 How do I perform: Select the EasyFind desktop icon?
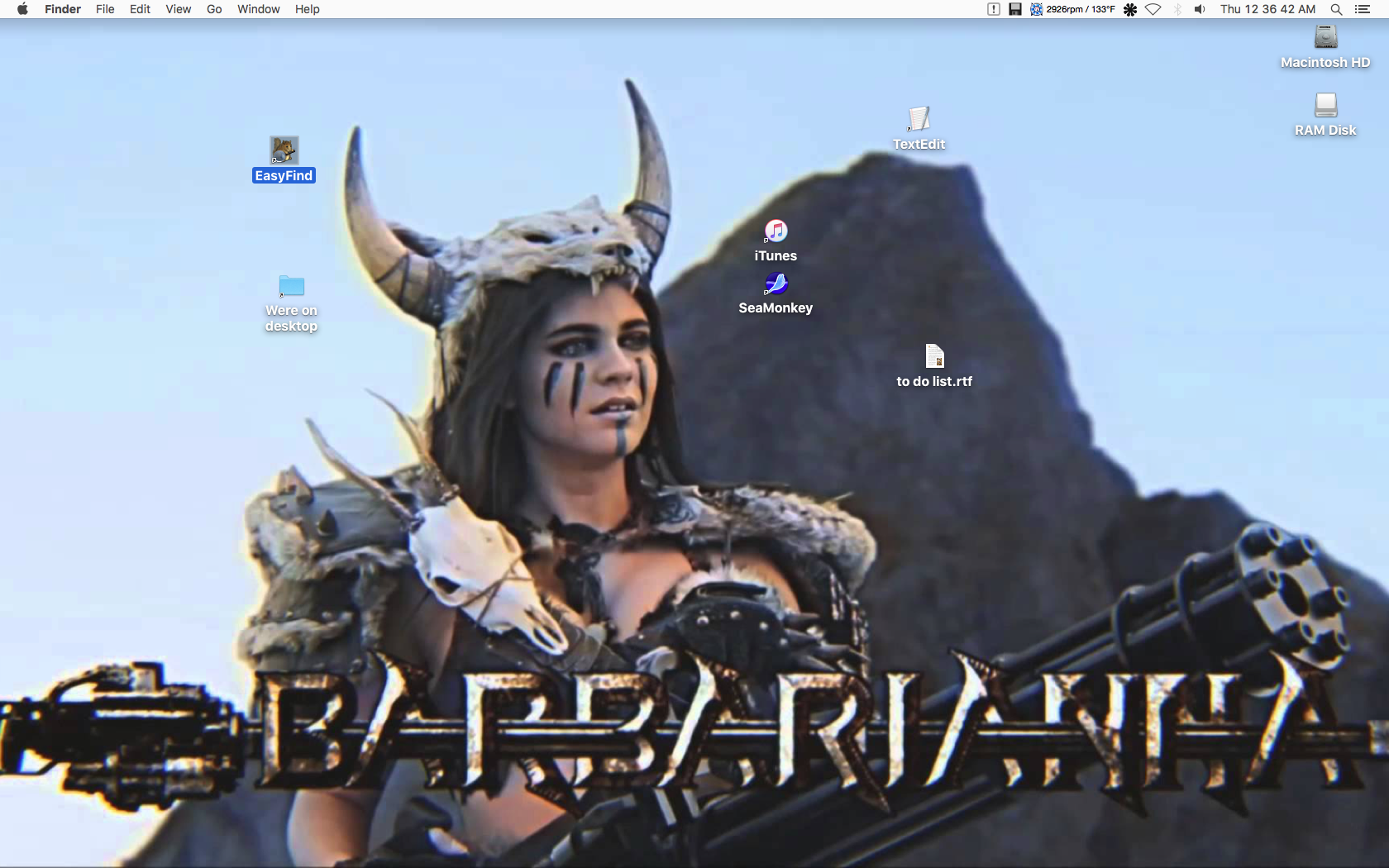point(284,150)
